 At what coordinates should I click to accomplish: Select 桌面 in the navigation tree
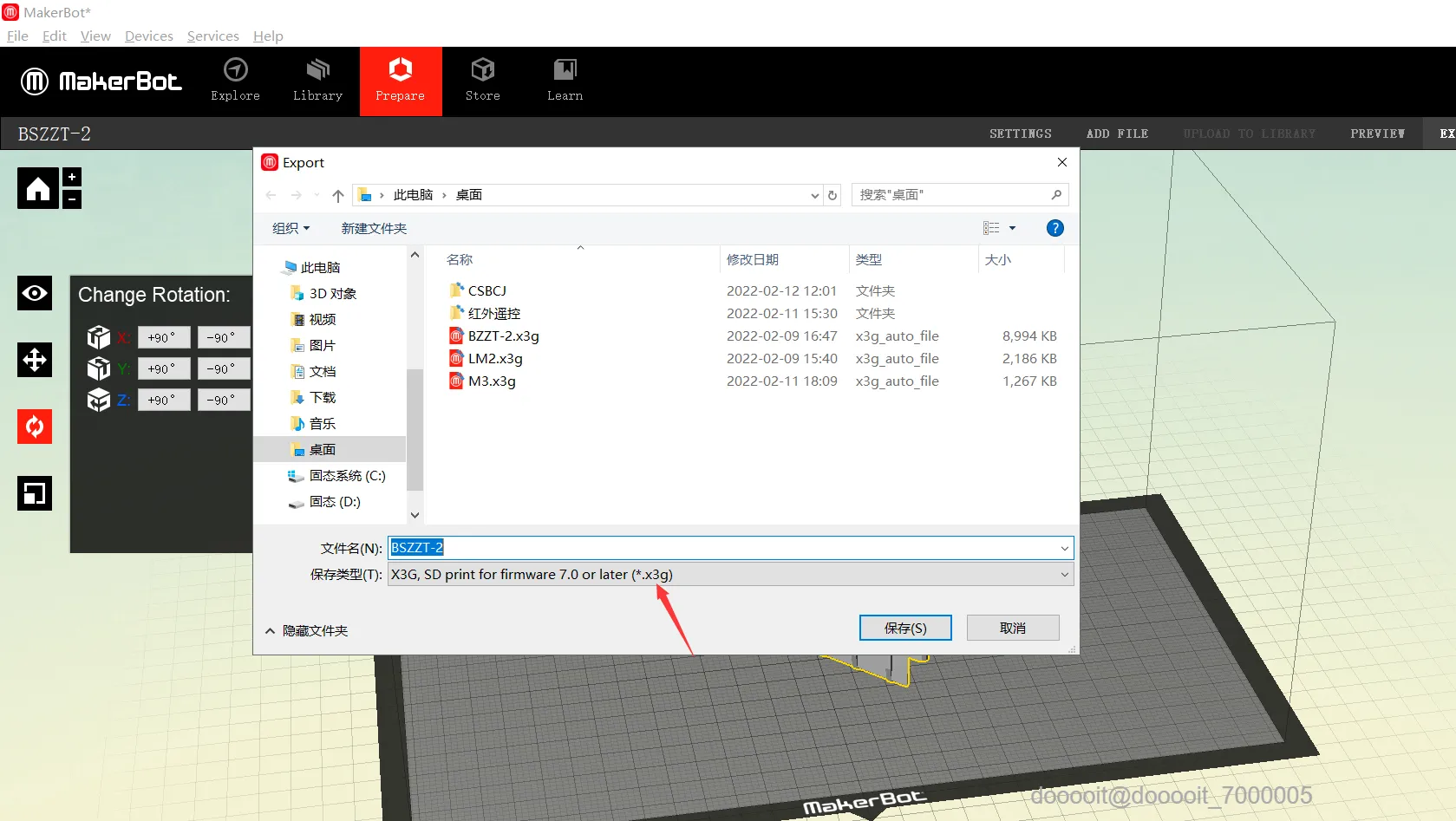click(x=330, y=449)
